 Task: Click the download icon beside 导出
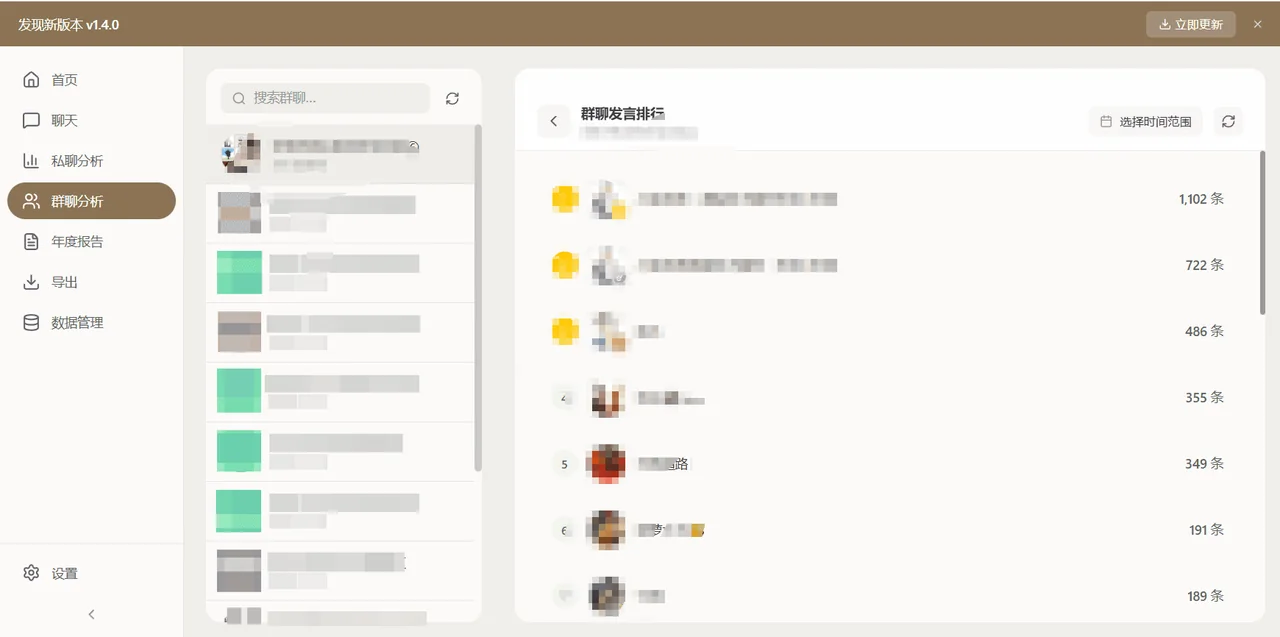31,282
